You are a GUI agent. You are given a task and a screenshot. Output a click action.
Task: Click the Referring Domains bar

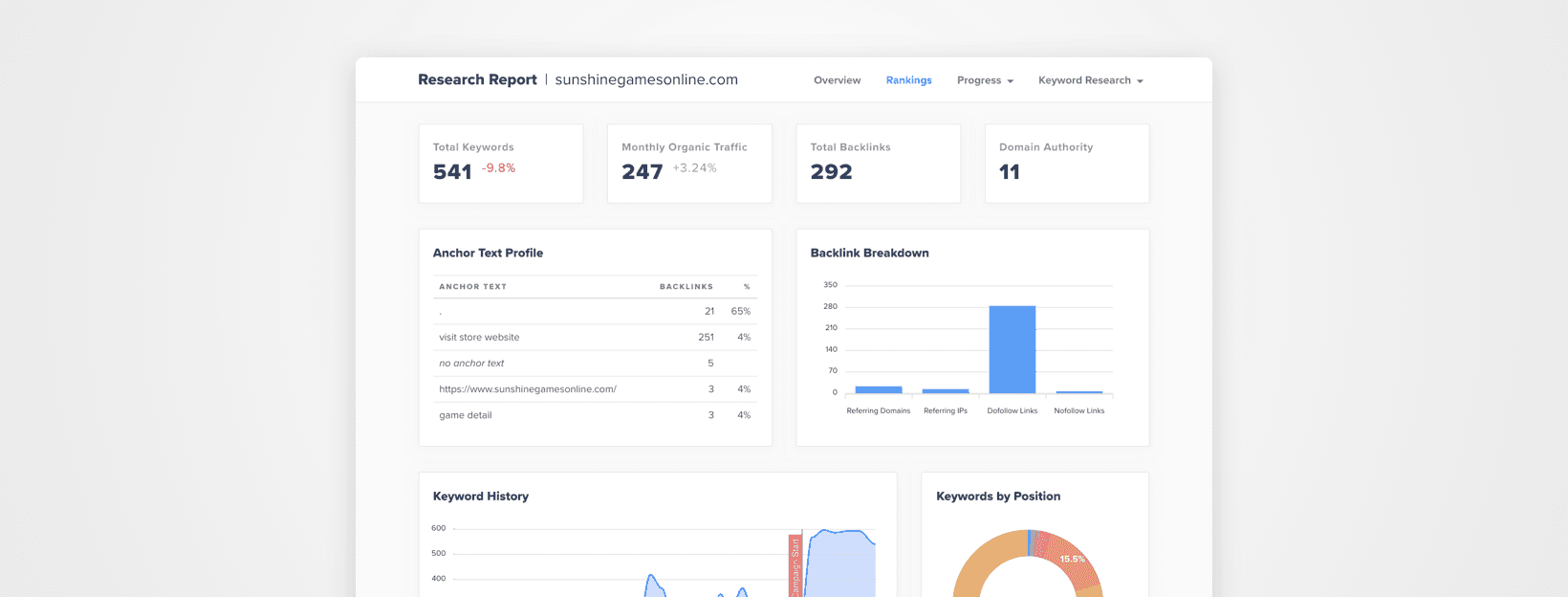point(878,389)
